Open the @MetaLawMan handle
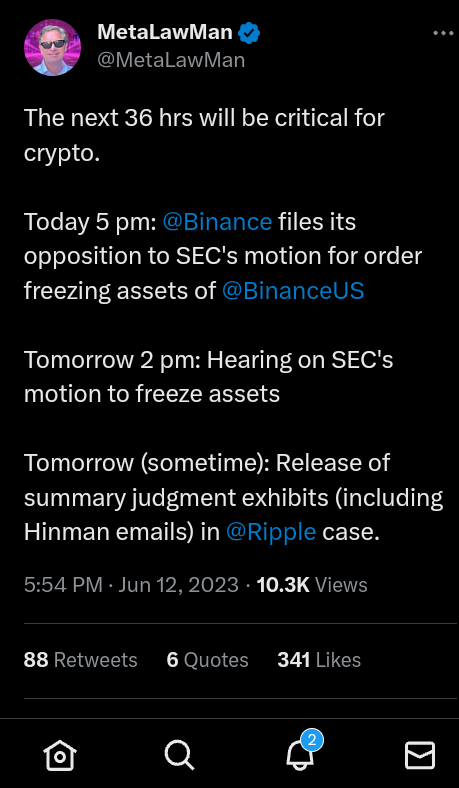The height and width of the screenshot is (788, 459). (171, 60)
